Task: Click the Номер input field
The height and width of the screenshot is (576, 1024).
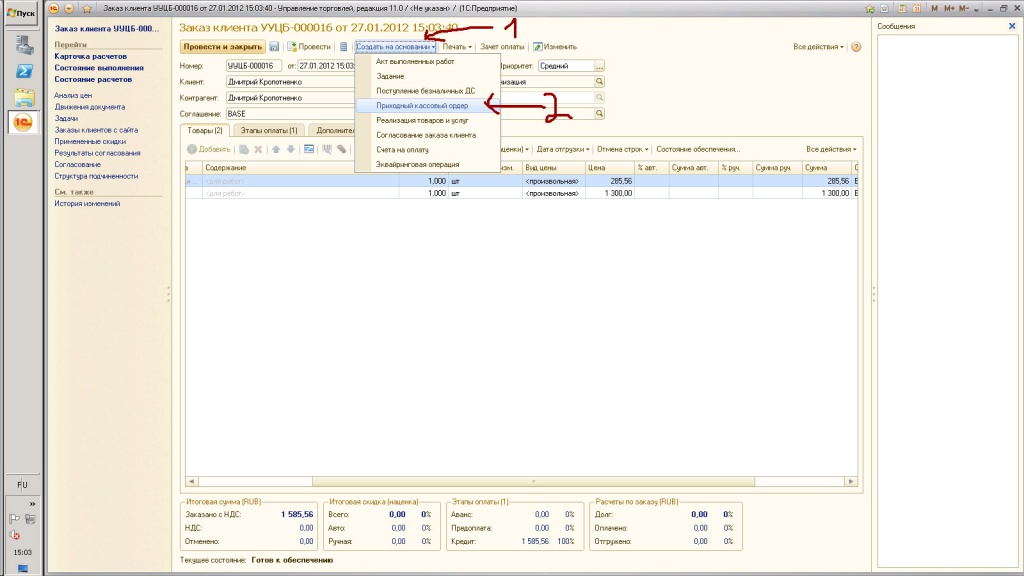Action: tap(254, 66)
